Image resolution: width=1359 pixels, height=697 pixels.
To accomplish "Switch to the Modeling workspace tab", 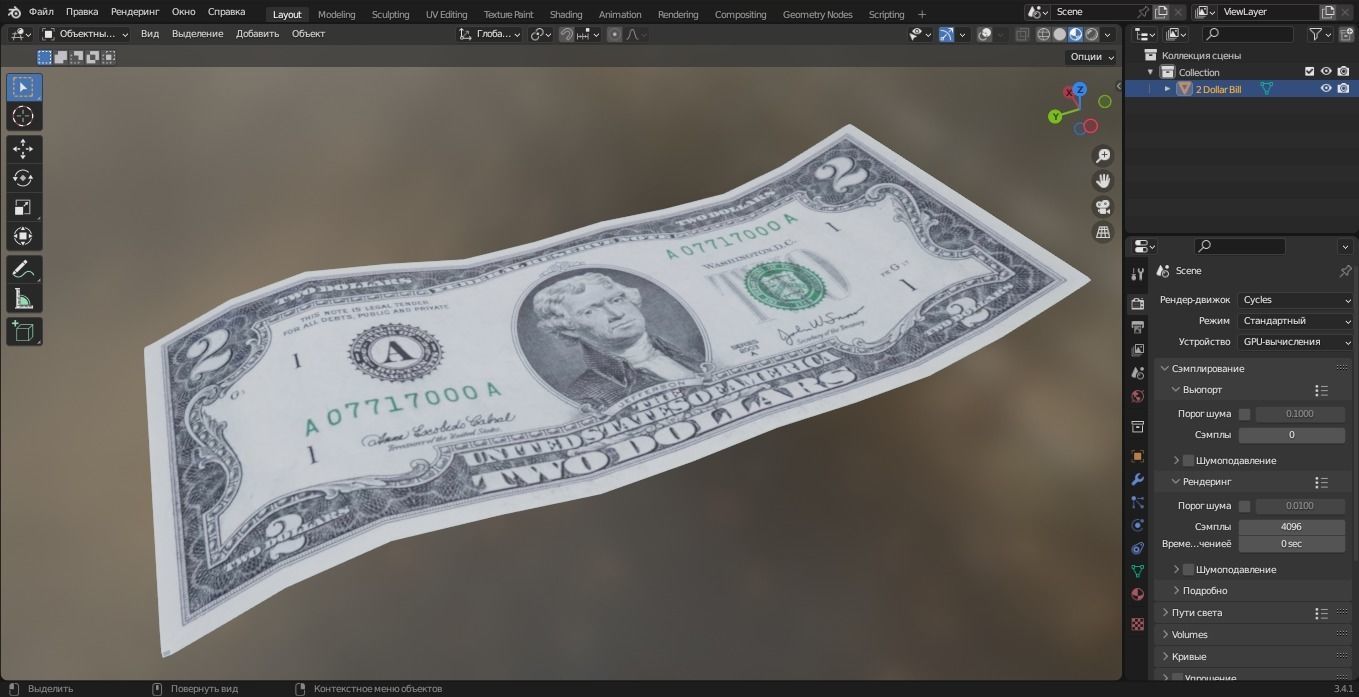I will coord(337,14).
